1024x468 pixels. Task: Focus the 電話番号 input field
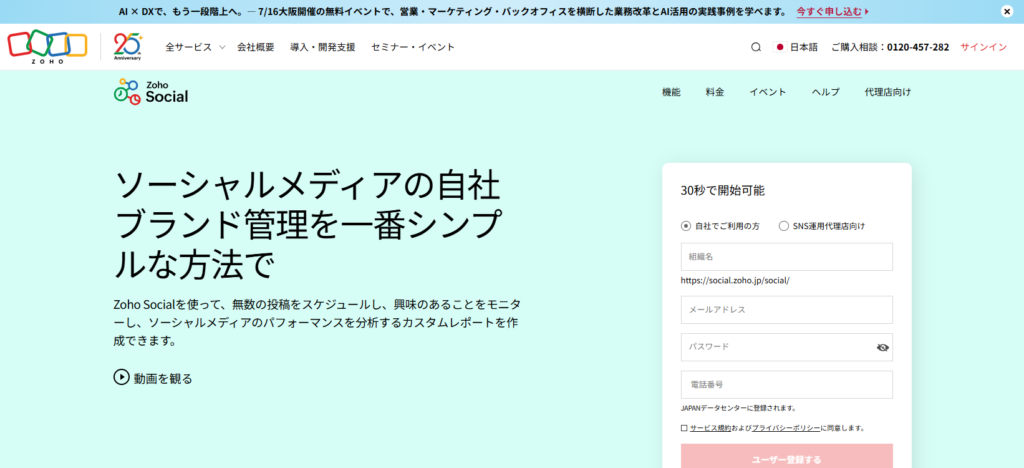(x=786, y=384)
